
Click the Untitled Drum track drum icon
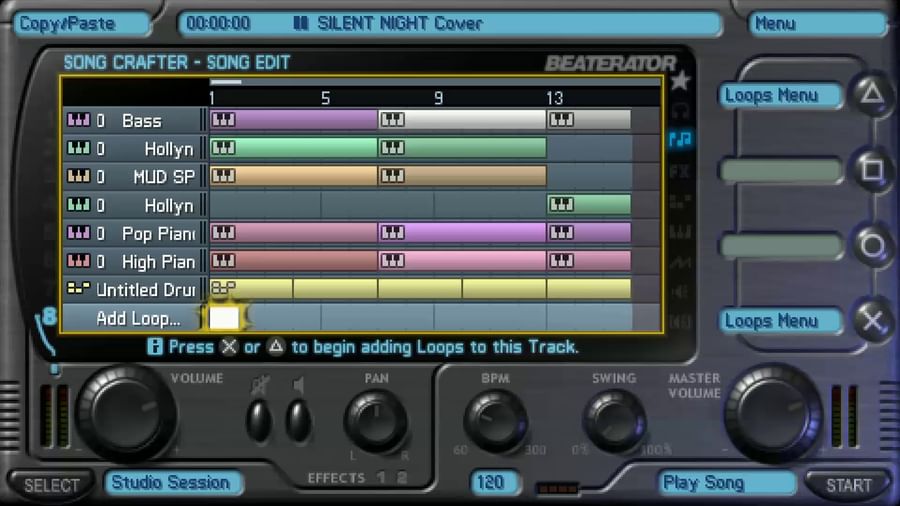click(x=79, y=289)
